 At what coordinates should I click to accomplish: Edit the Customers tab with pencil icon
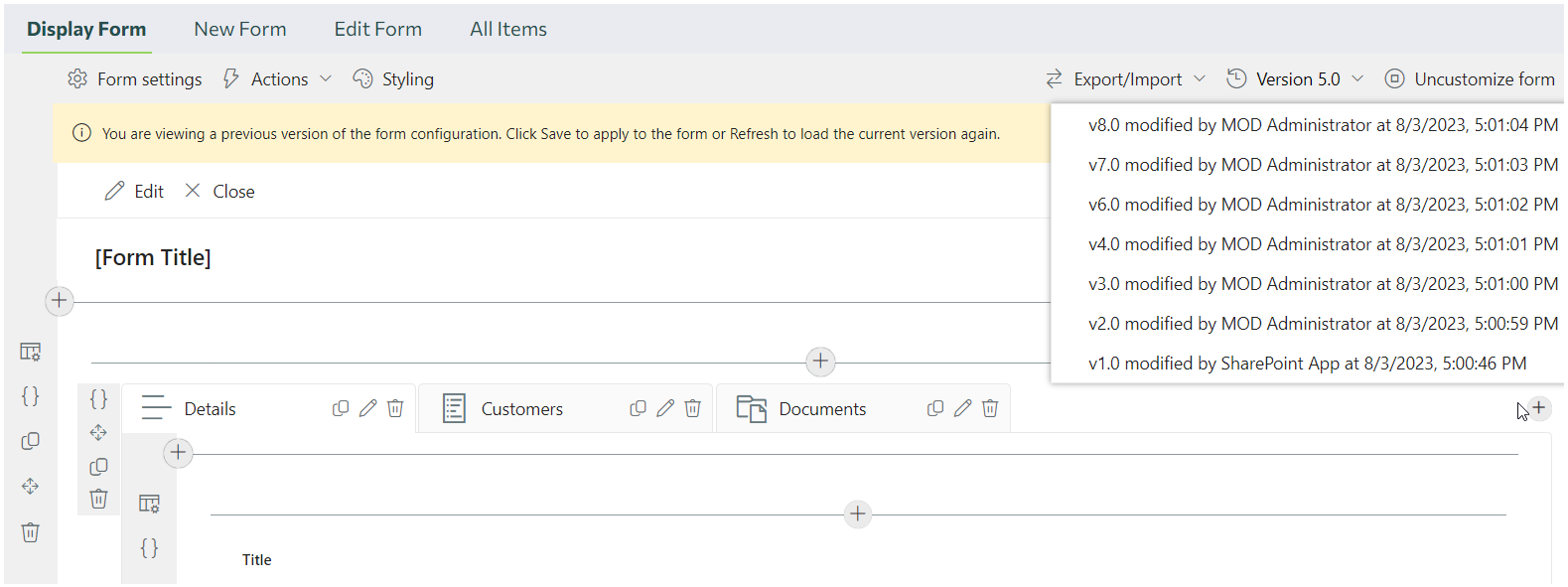point(665,408)
